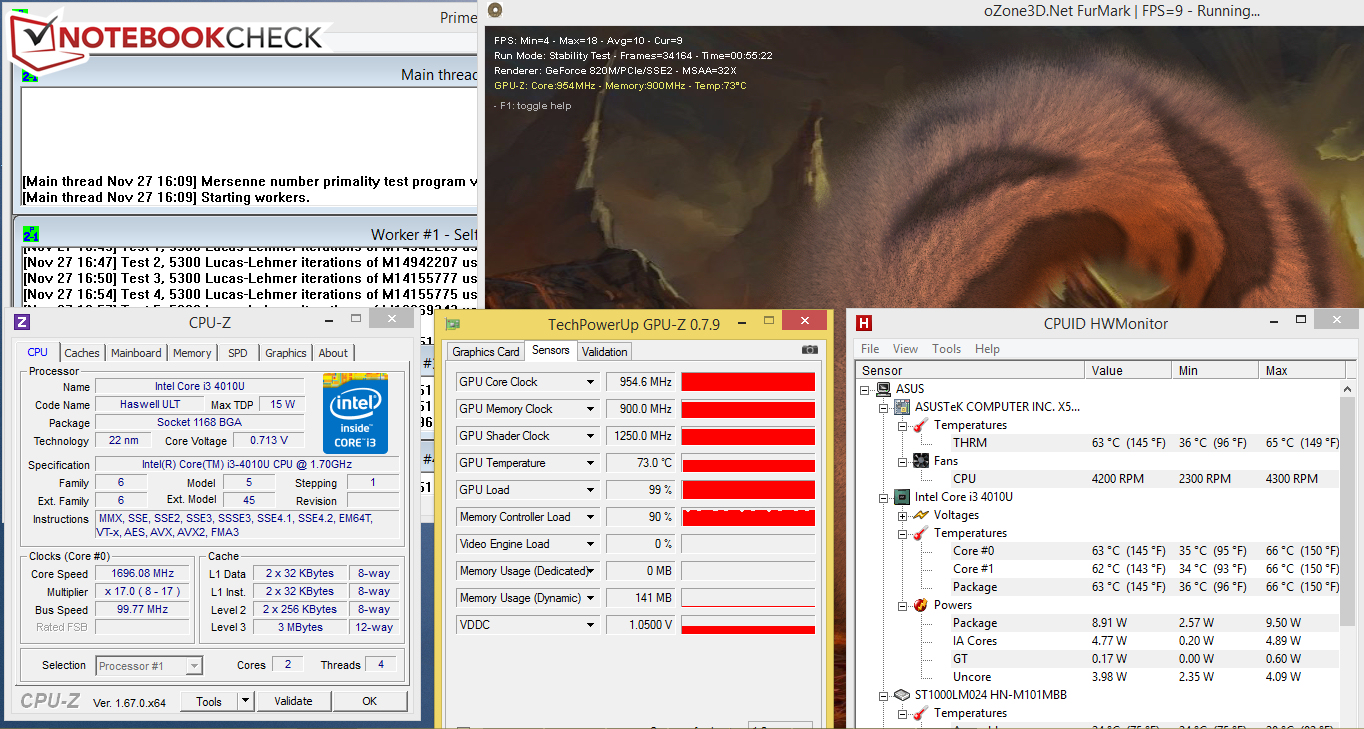The width and height of the screenshot is (1364, 729).
Task: Switch to the Graphics tab in CPU-Z
Action: [286, 353]
